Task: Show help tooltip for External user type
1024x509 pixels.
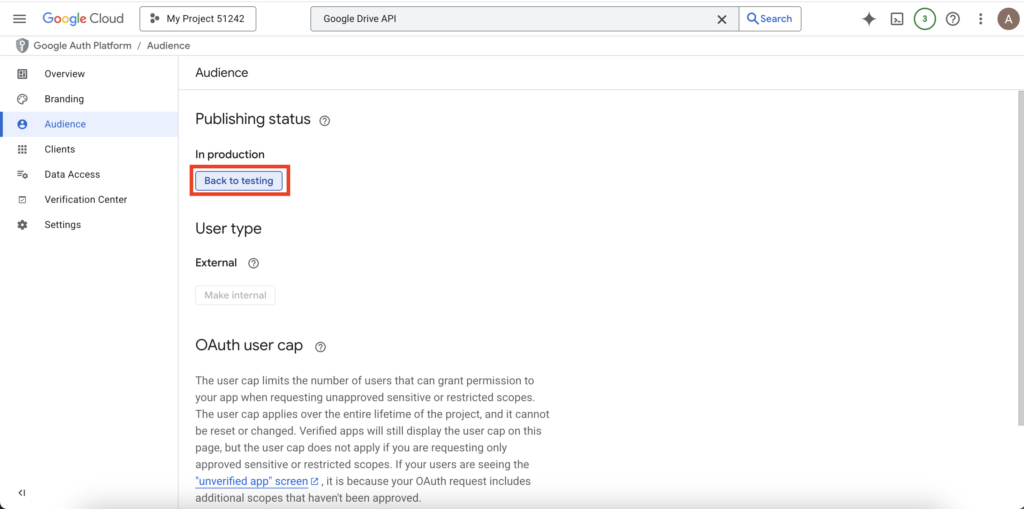Action: click(253, 264)
